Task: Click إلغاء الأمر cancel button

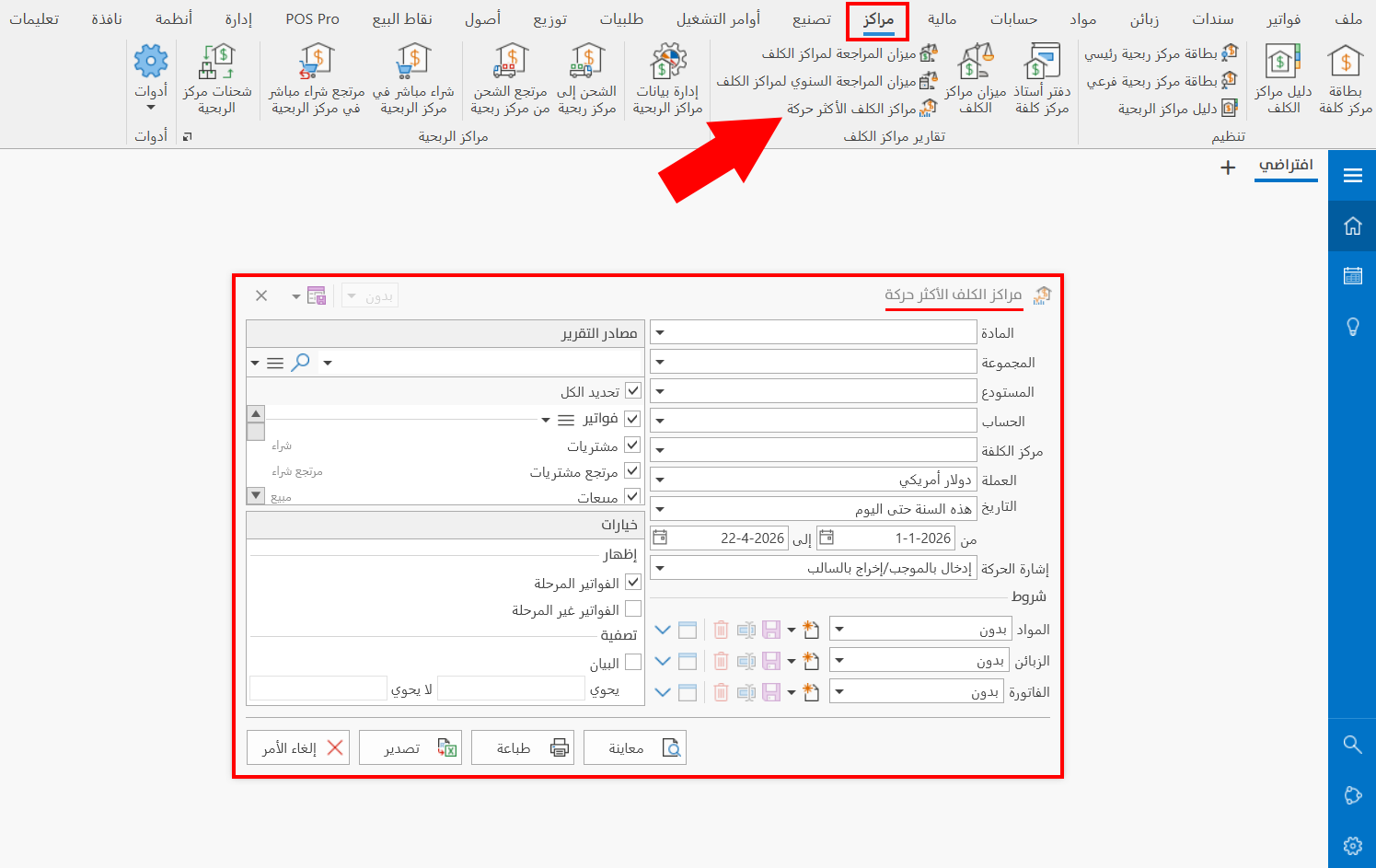Action: pyautogui.click(x=298, y=748)
